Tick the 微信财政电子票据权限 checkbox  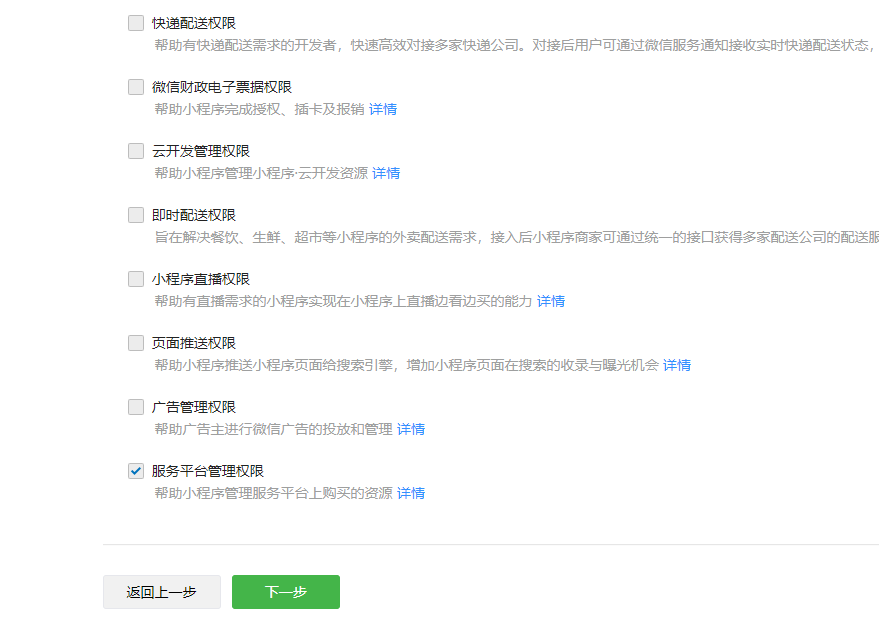coord(136,87)
